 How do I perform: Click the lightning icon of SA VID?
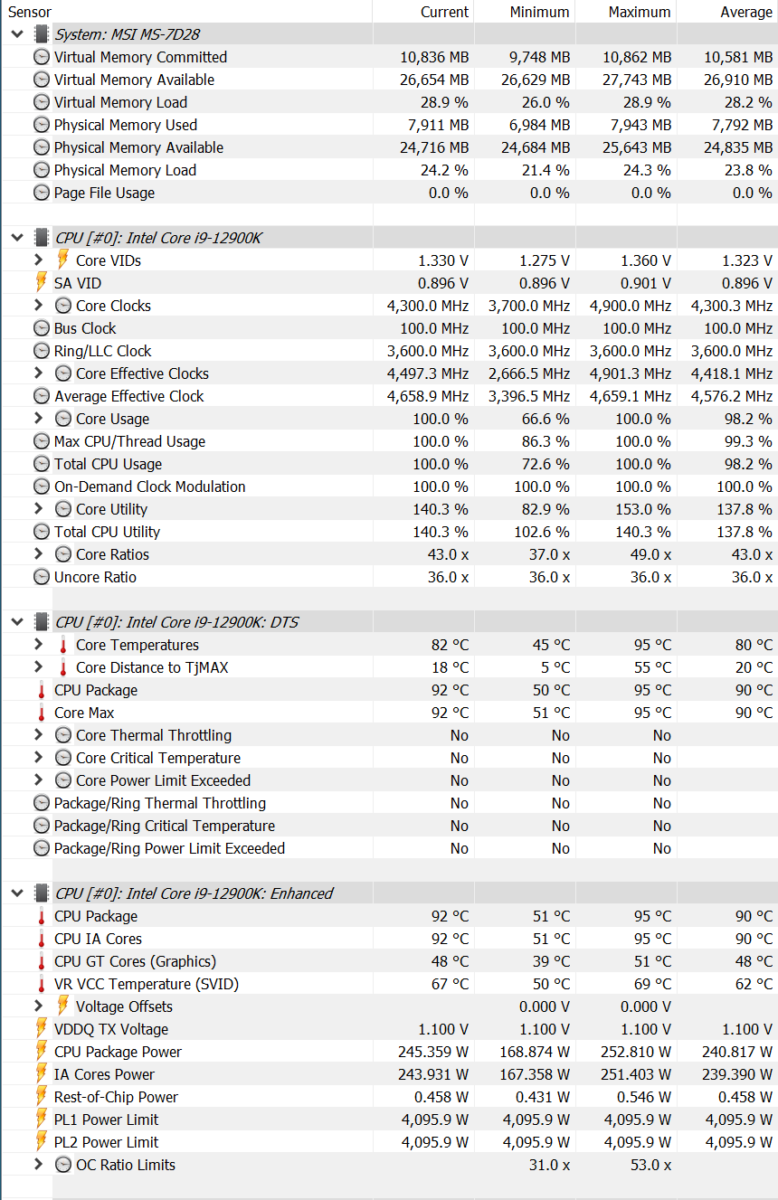[x=41, y=283]
